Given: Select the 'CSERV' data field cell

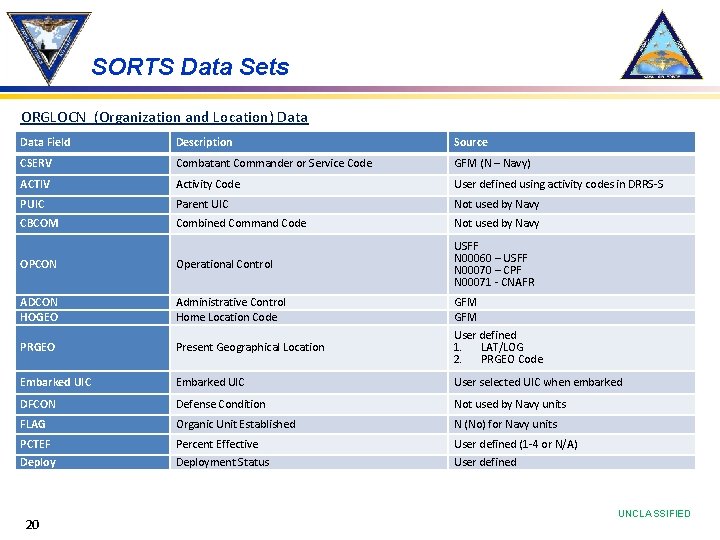Looking at the screenshot, I should click(x=92, y=164).
